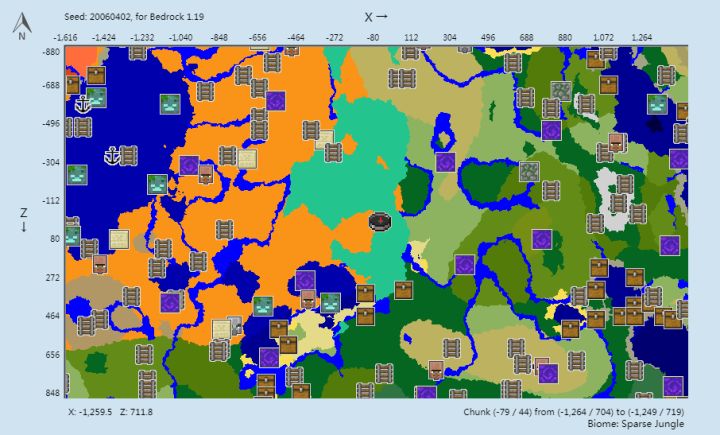The image size is (720, 435).
Task: Select the purple portal in the southwest near Z 464
Action: tap(170, 303)
